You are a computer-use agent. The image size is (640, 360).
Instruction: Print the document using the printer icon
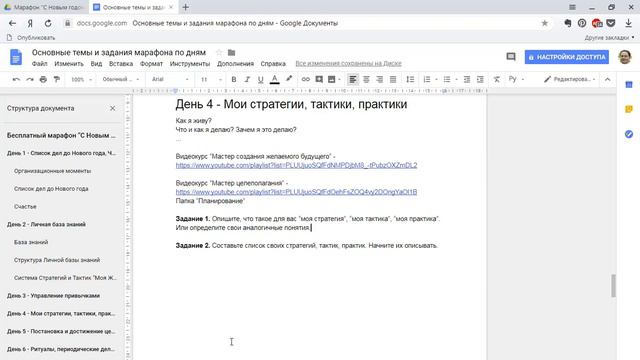pyautogui.click(x=43, y=80)
